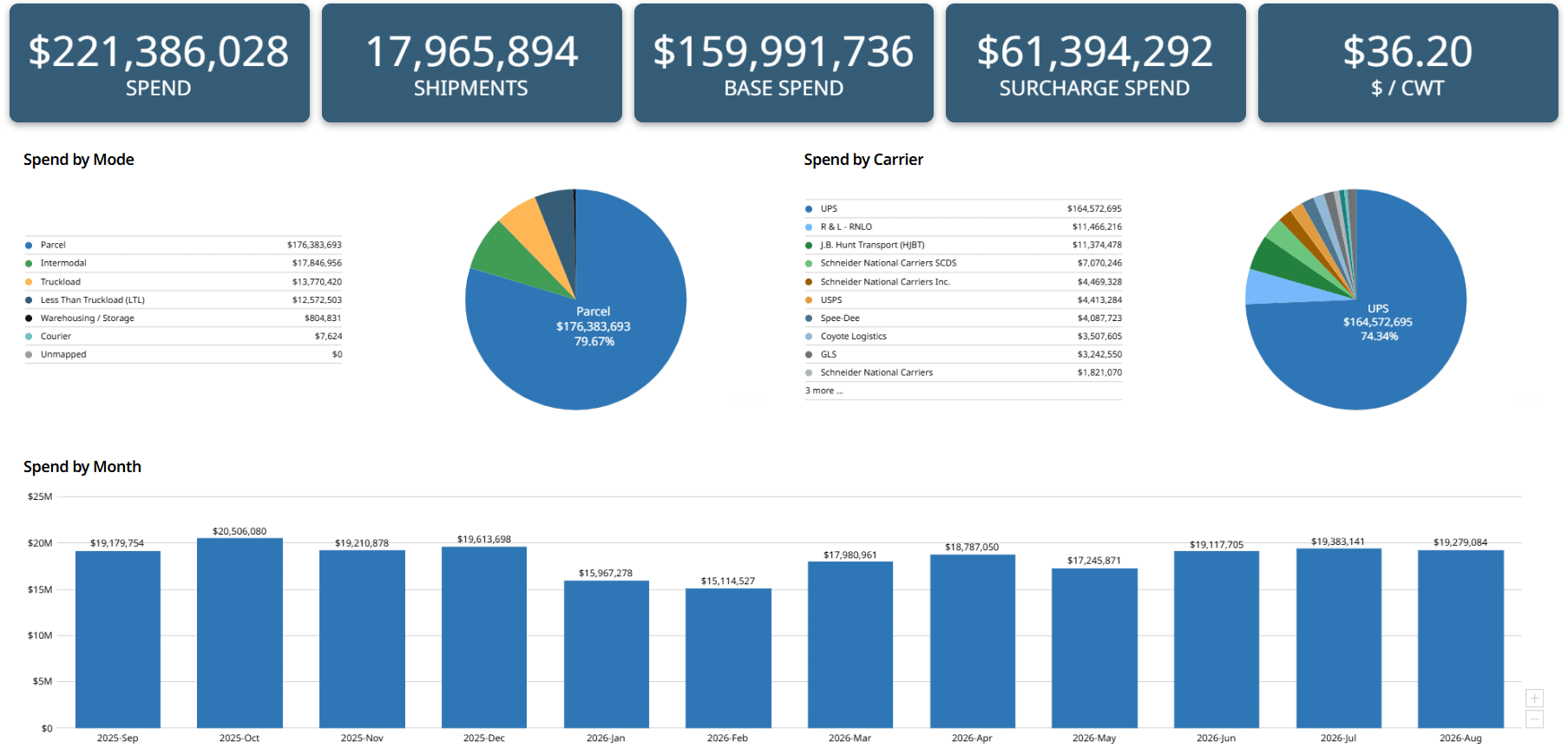Select the UPS row in the carrier legend
This screenshot has height=755, width=1568.
(963, 208)
